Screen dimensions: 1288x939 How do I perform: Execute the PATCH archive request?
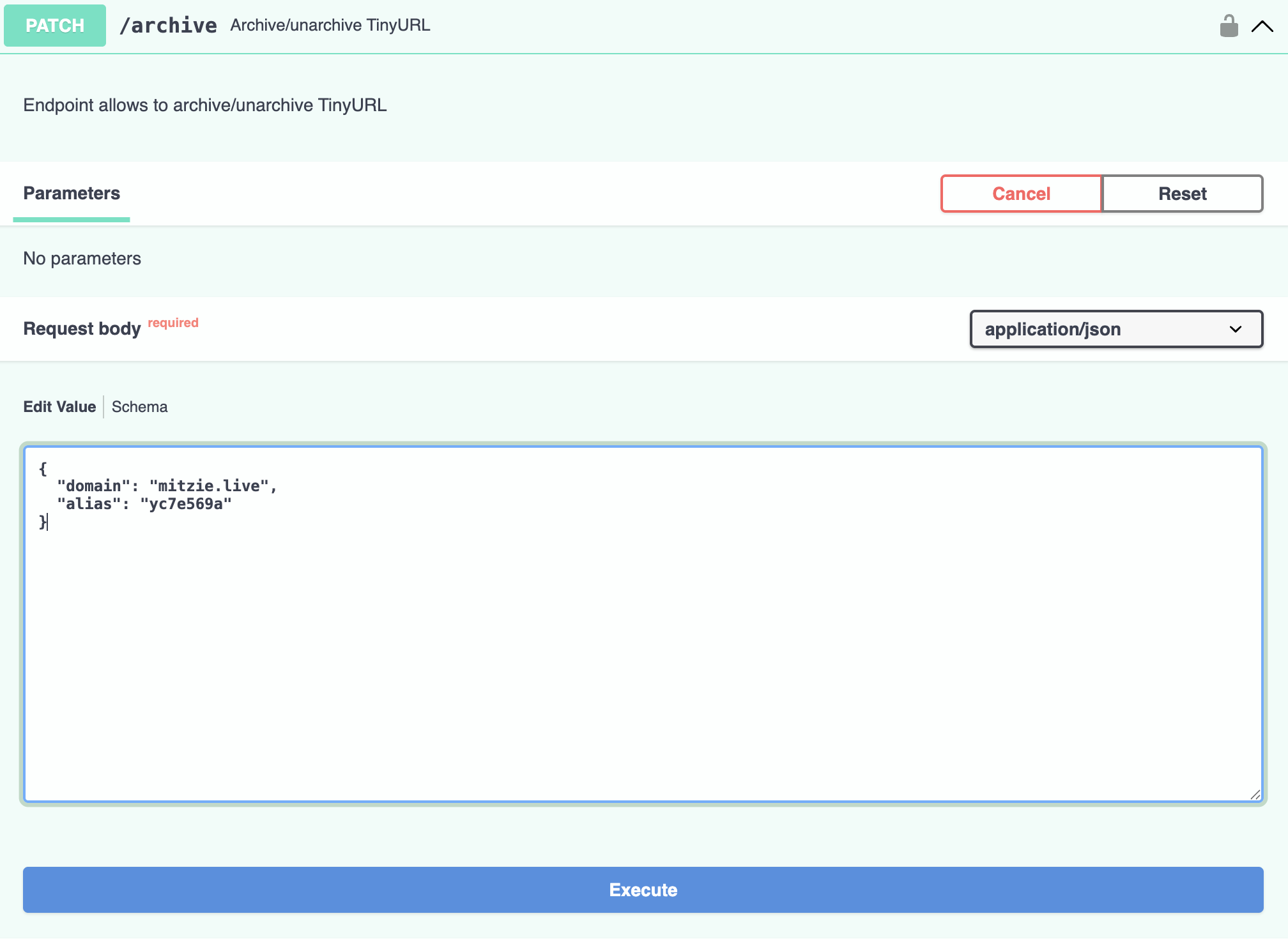pos(643,890)
